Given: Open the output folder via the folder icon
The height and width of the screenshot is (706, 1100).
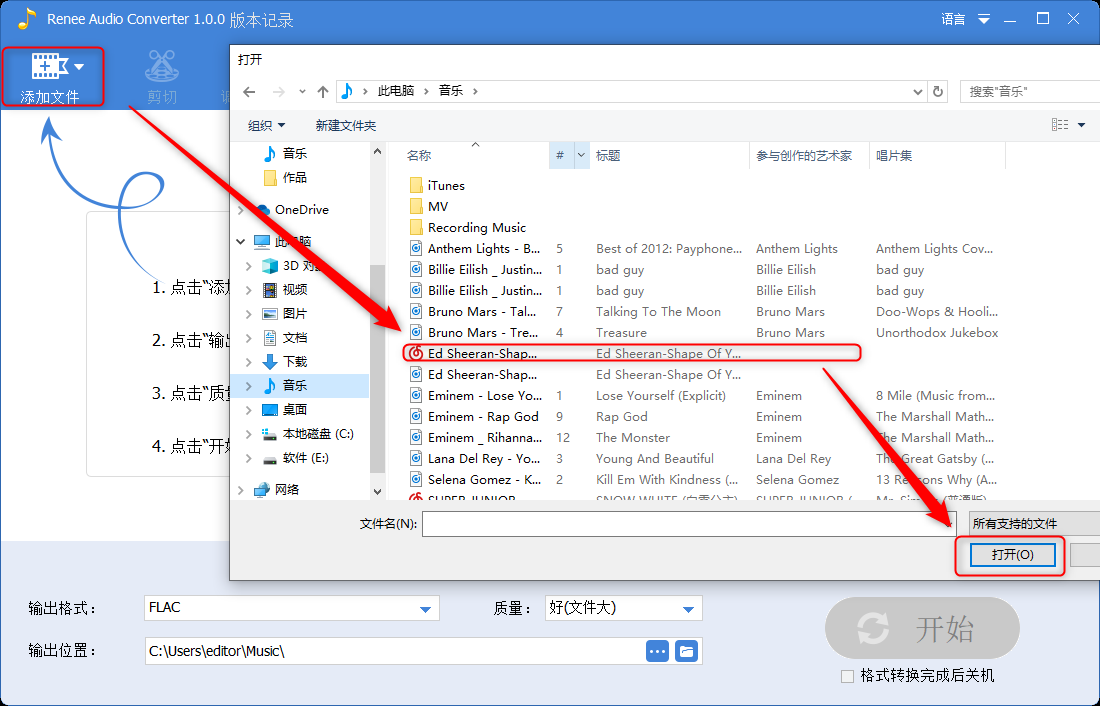Looking at the screenshot, I should [686, 651].
